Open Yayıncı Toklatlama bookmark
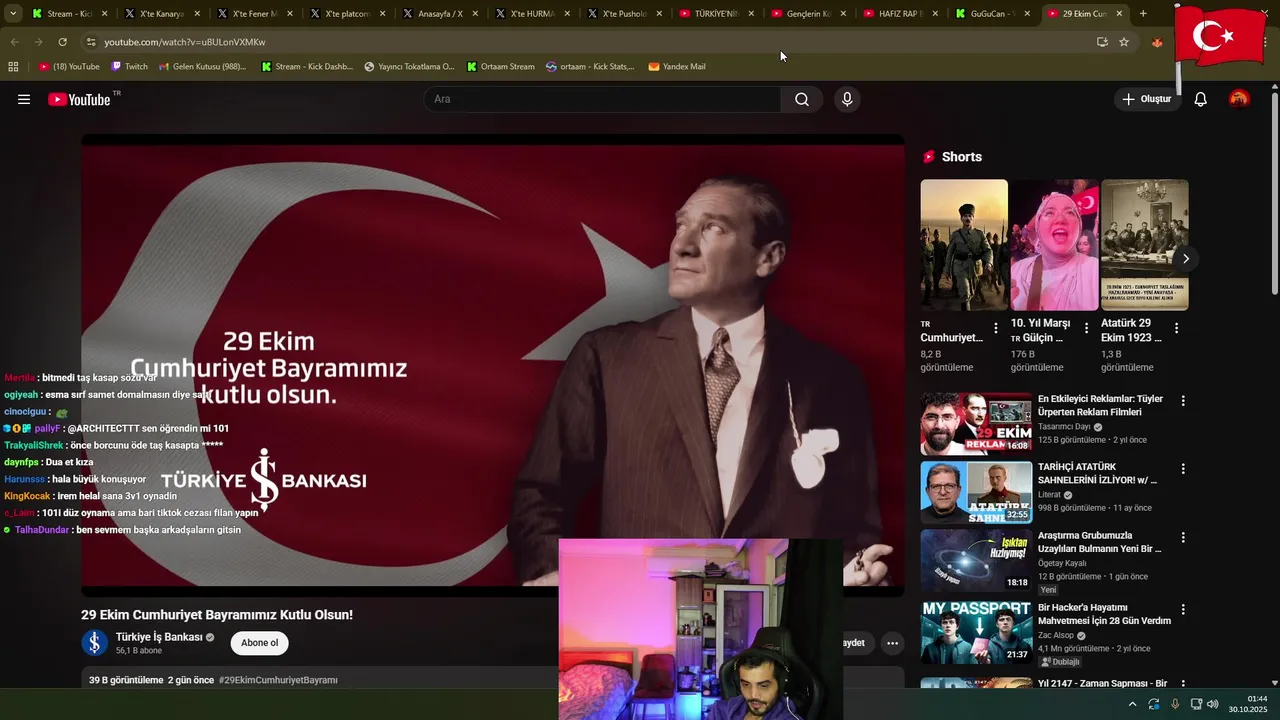 [409, 66]
